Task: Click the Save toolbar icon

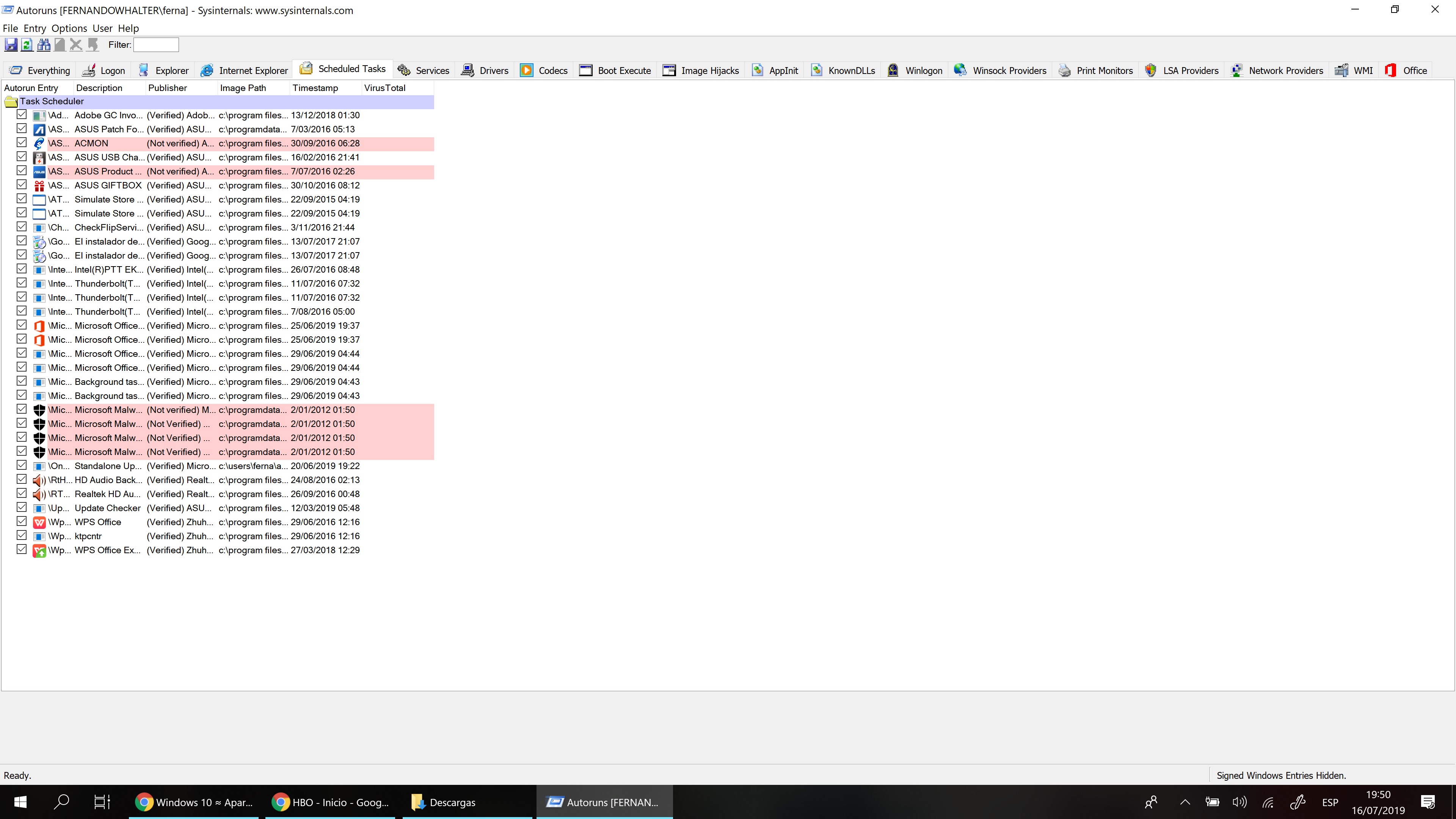Action: (11, 45)
